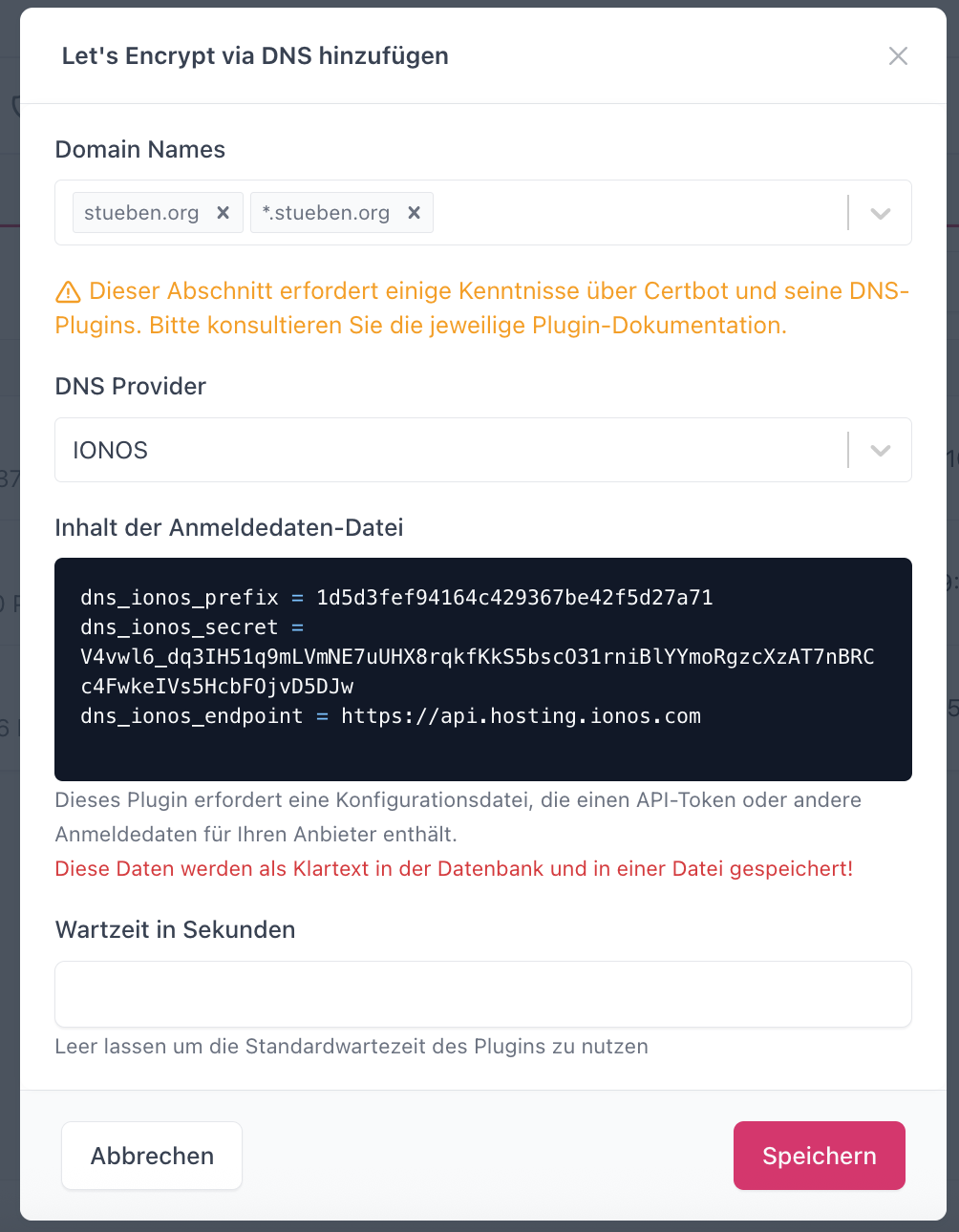Expand the Domain Names dropdown chevron
This screenshot has width=959, height=1232.
[880, 213]
